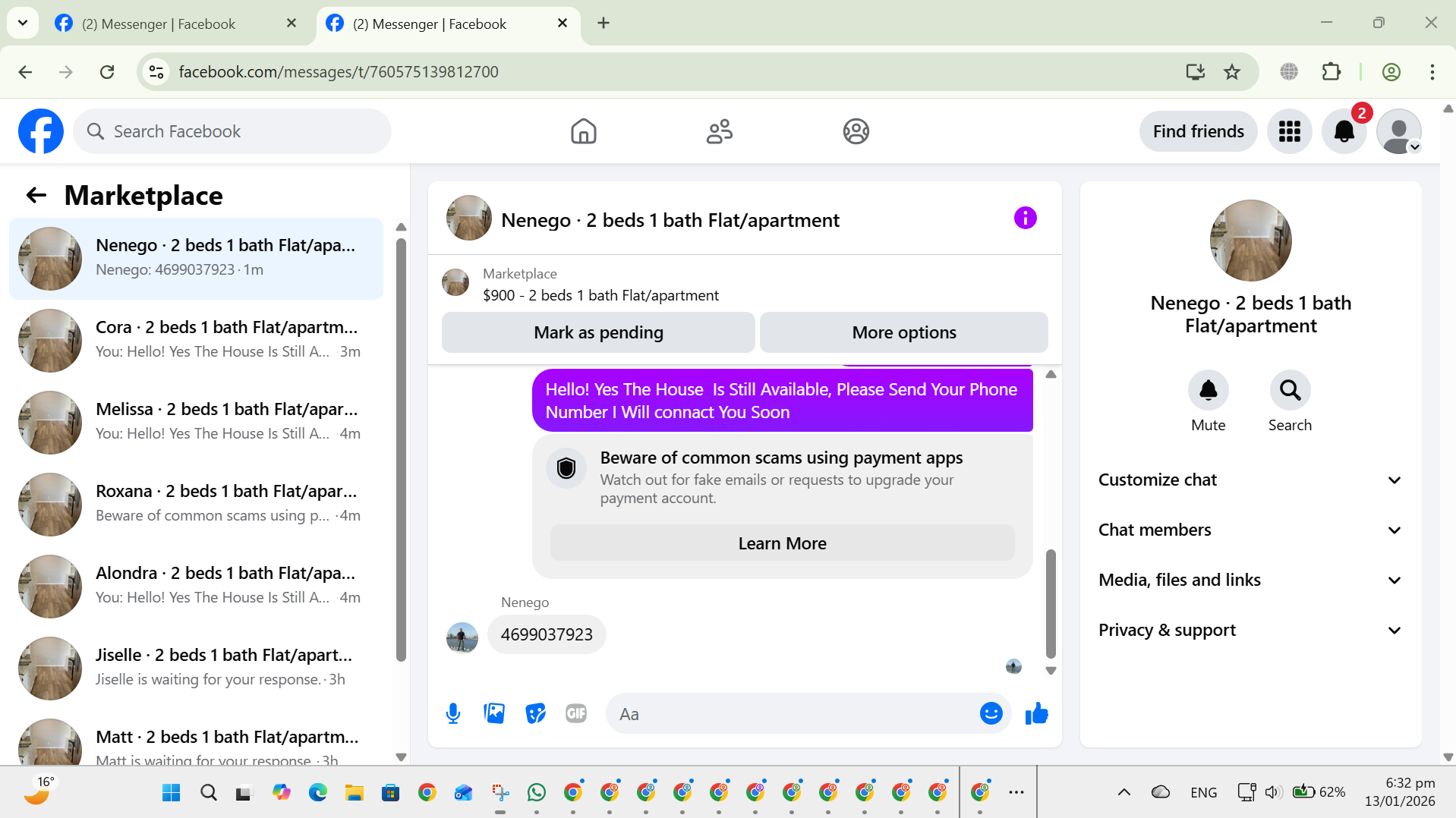Open the listing photo in right panel
This screenshot has height=818, width=1456.
point(1250,241)
